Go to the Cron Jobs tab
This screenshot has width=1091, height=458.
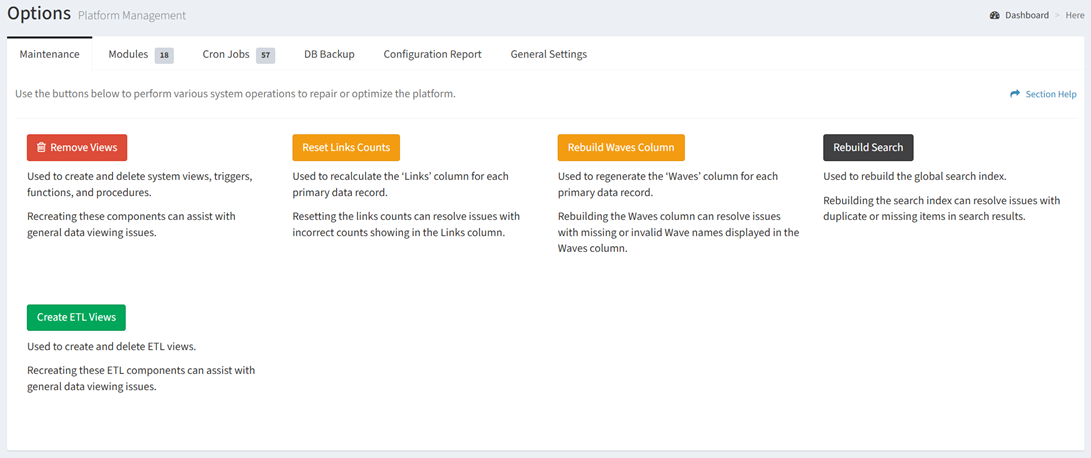pos(226,54)
